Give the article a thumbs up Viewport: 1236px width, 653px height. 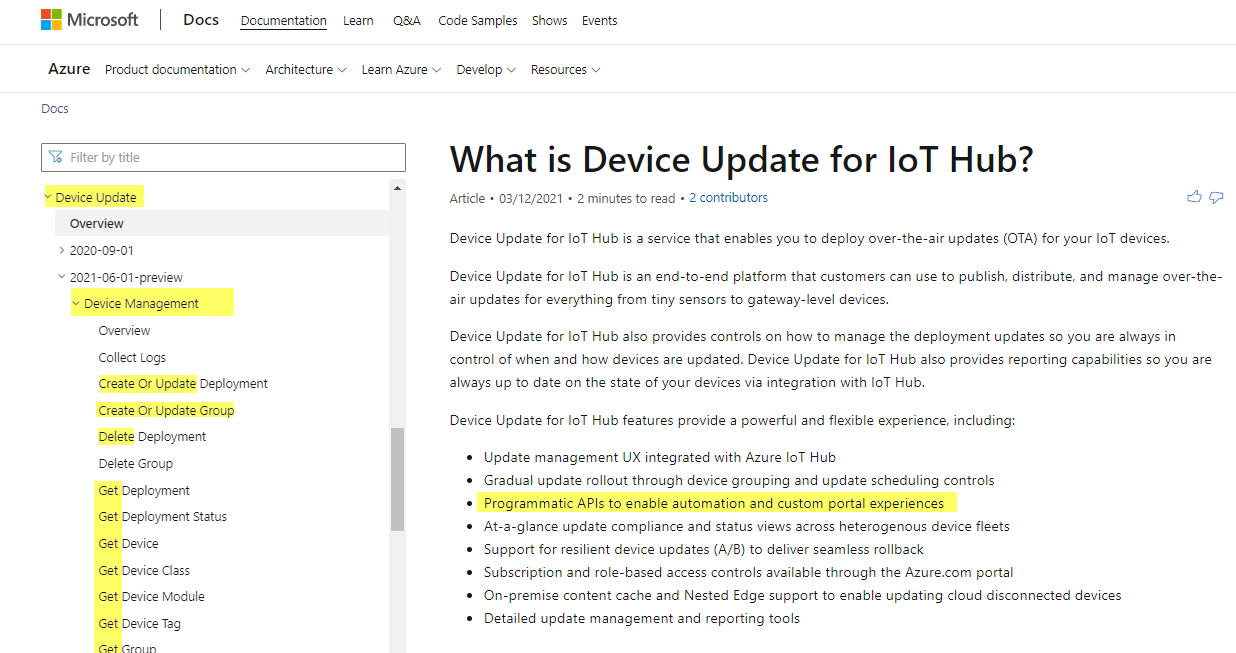click(1194, 197)
